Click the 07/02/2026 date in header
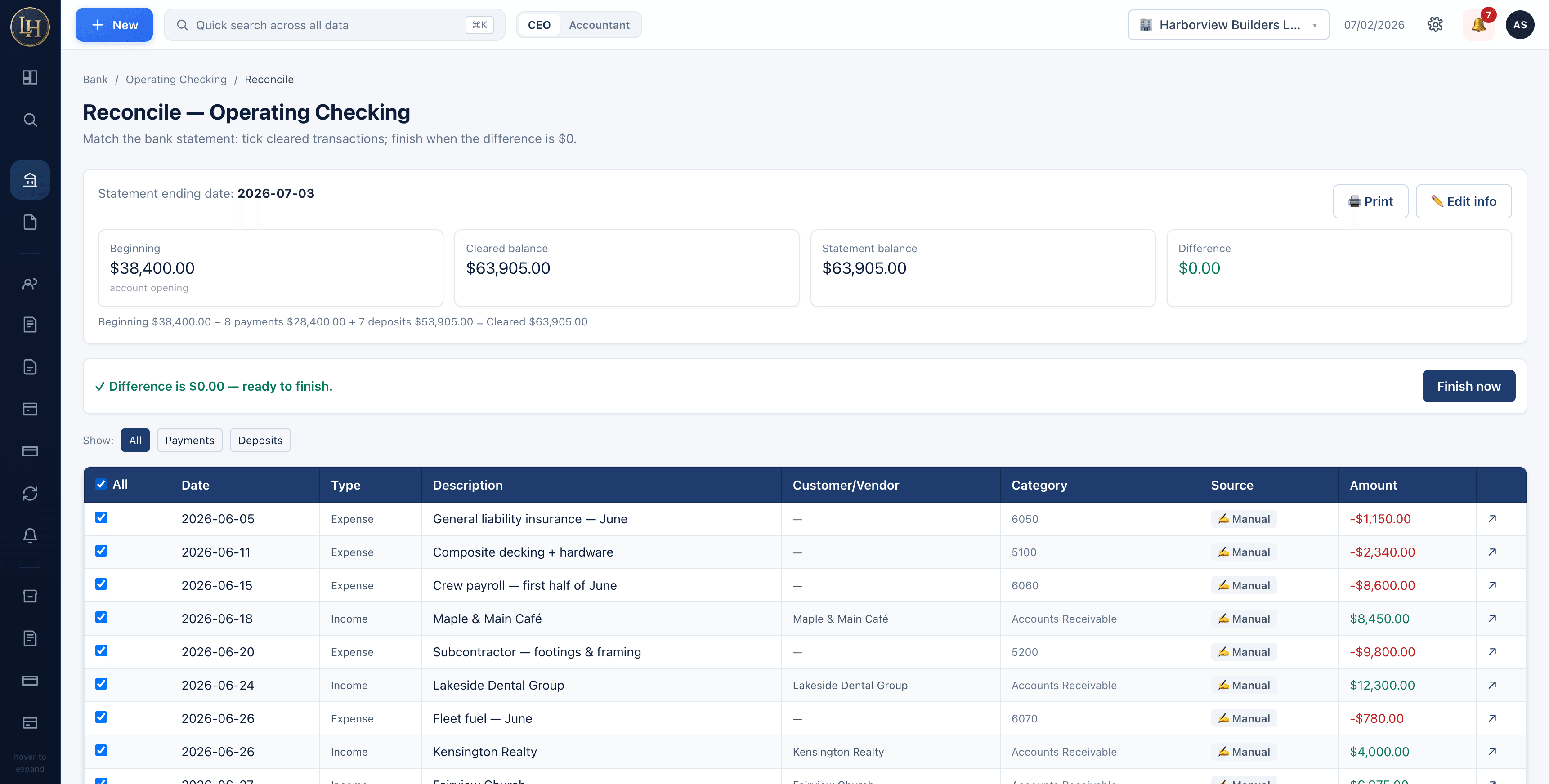Screen dimensions: 1549x784 pyautogui.click(x=1374, y=25)
